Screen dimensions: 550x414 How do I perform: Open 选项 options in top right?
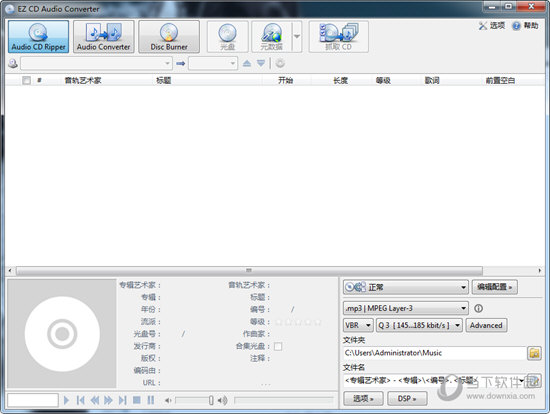[492, 26]
